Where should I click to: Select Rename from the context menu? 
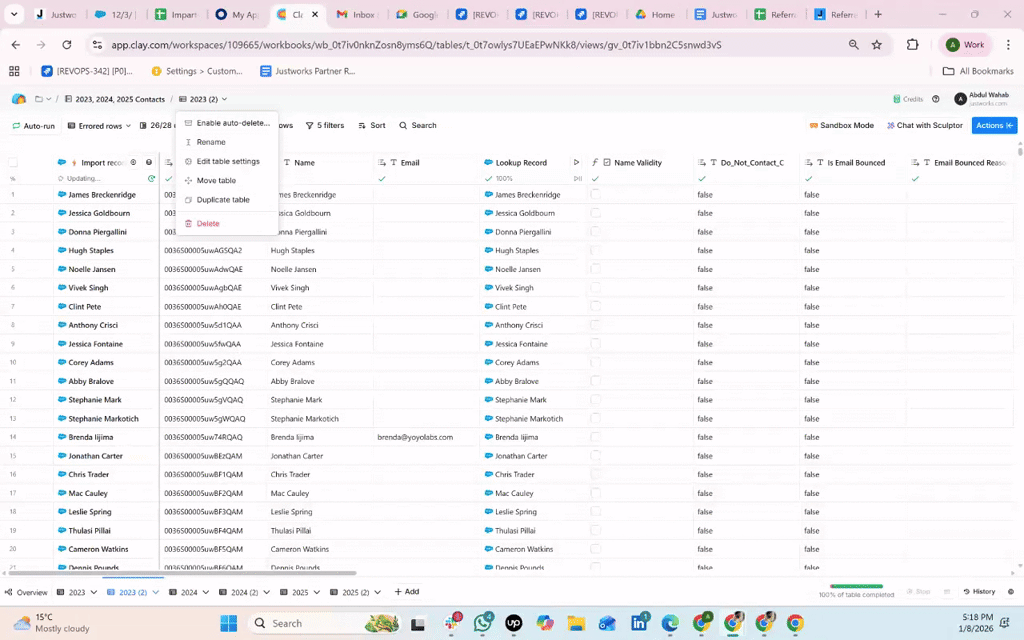pos(211,142)
